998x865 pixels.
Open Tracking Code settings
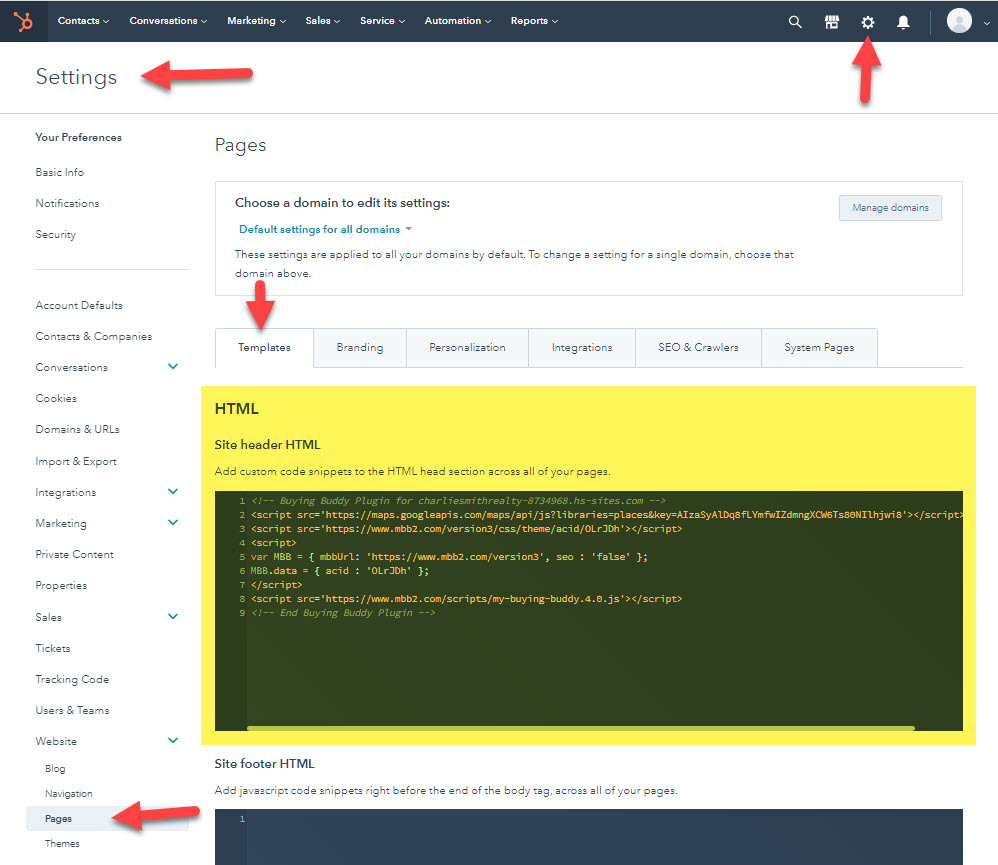[x=72, y=680]
